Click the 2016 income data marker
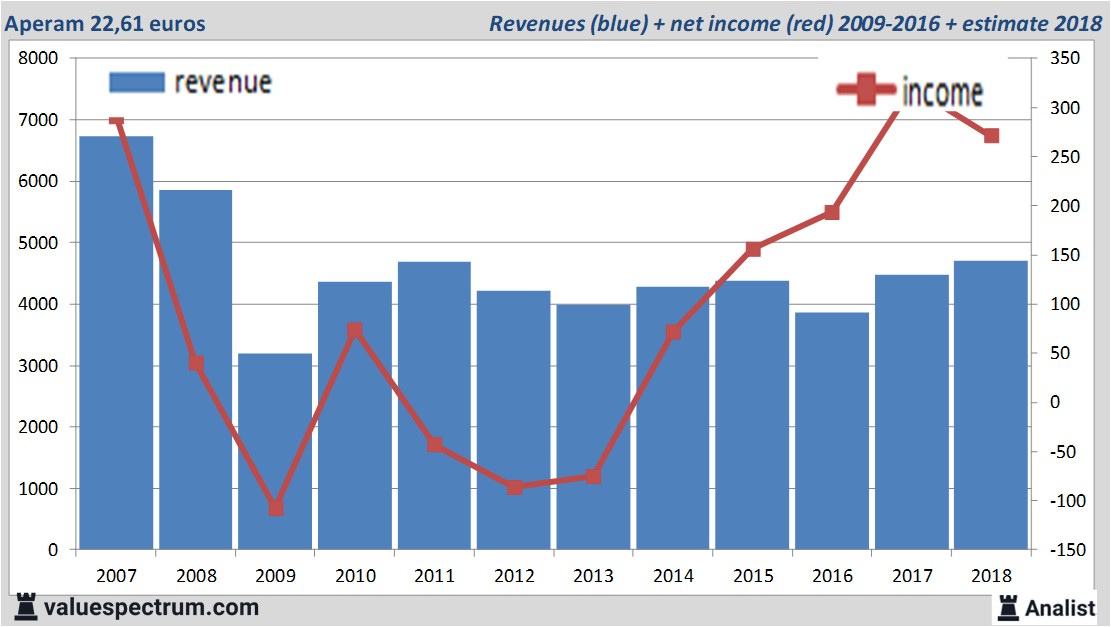 832,212
